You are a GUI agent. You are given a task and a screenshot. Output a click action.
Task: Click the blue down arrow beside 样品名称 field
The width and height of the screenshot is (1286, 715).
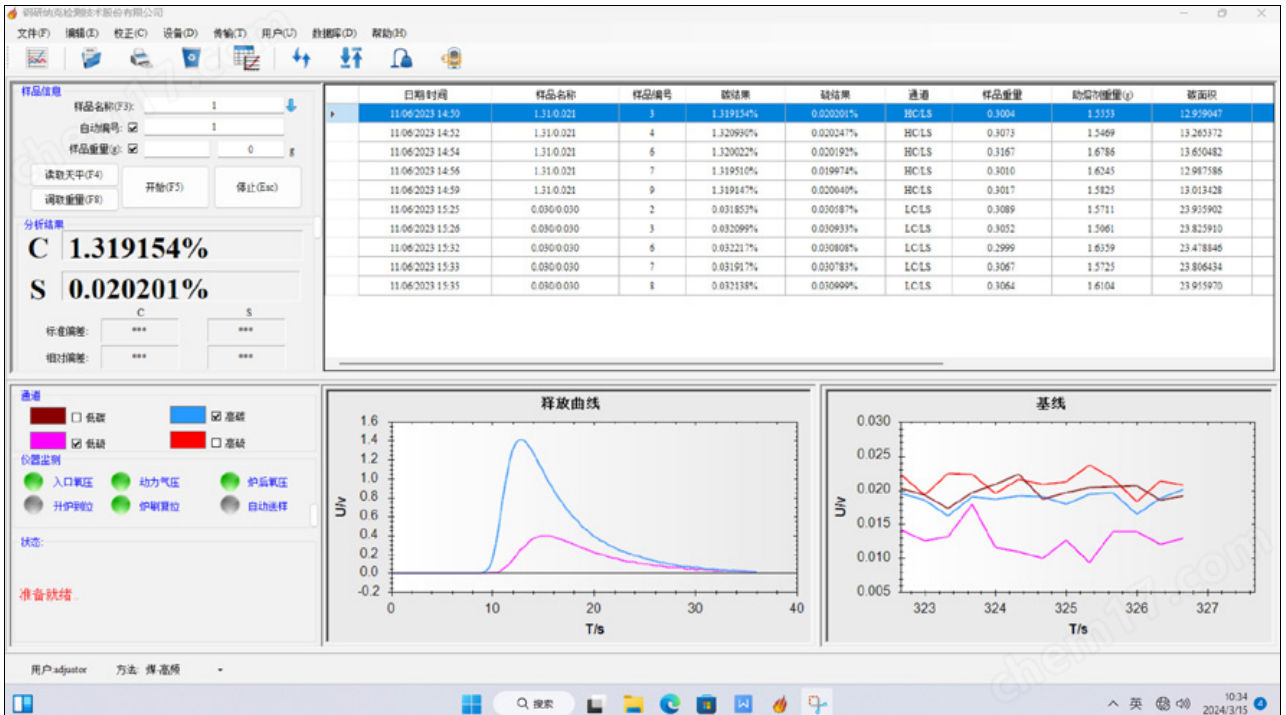(291, 105)
